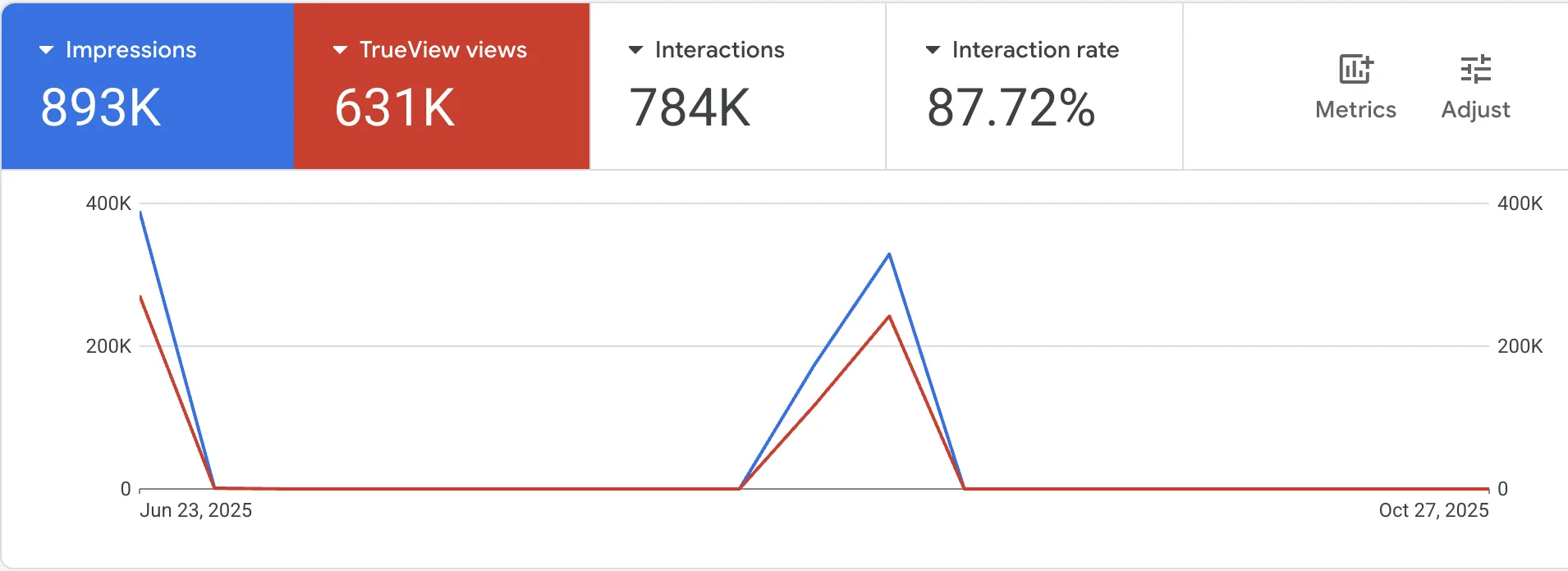Screen dimensions: 1568x571
Task: Click the Metrics label
Action: tap(1355, 110)
